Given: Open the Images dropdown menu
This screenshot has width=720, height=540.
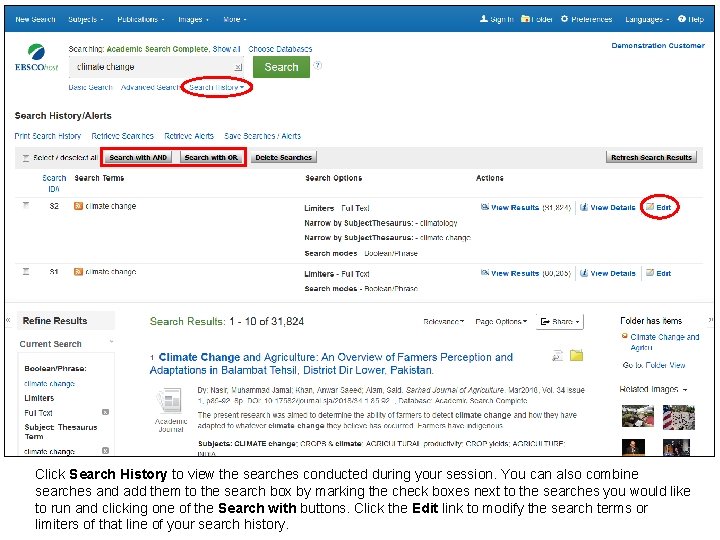Looking at the screenshot, I should pos(193,19).
